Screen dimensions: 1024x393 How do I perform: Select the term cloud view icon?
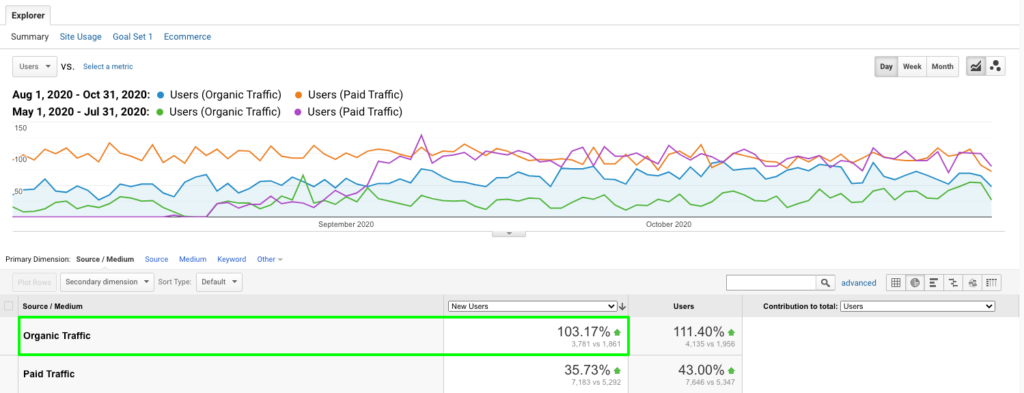(972, 283)
